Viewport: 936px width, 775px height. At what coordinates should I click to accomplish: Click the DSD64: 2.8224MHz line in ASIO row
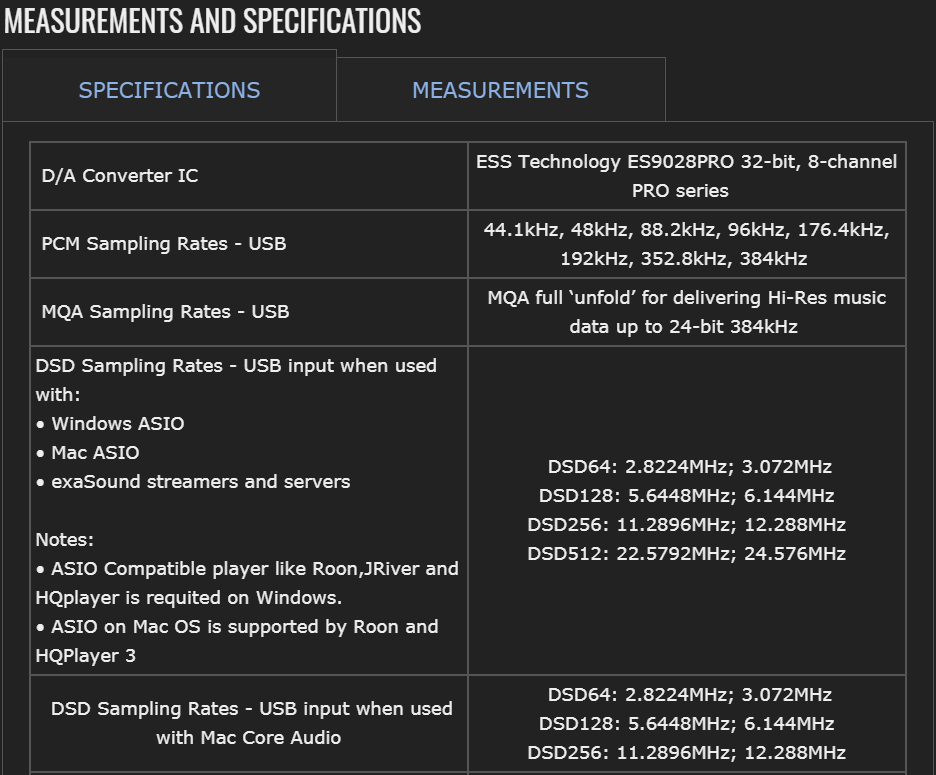click(x=686, y=467)
